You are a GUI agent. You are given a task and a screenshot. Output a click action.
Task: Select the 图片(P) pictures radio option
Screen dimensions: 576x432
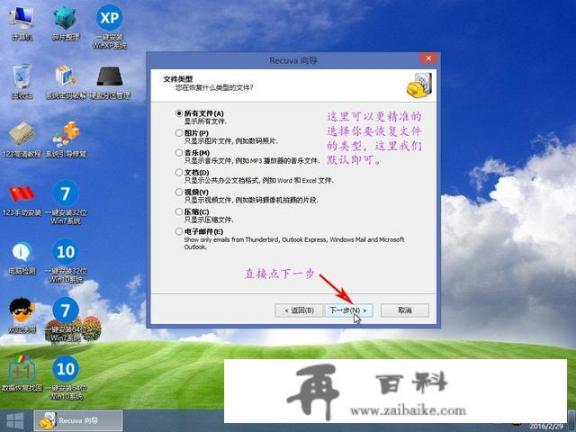pos(179,133)
